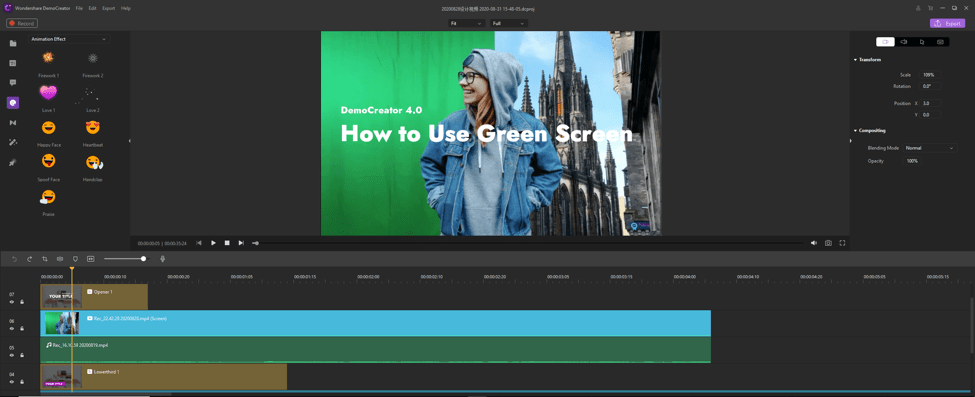Start voiceover with the microphone icon
This screenshot has width=975, height=397.
click(x=163, y=259)
